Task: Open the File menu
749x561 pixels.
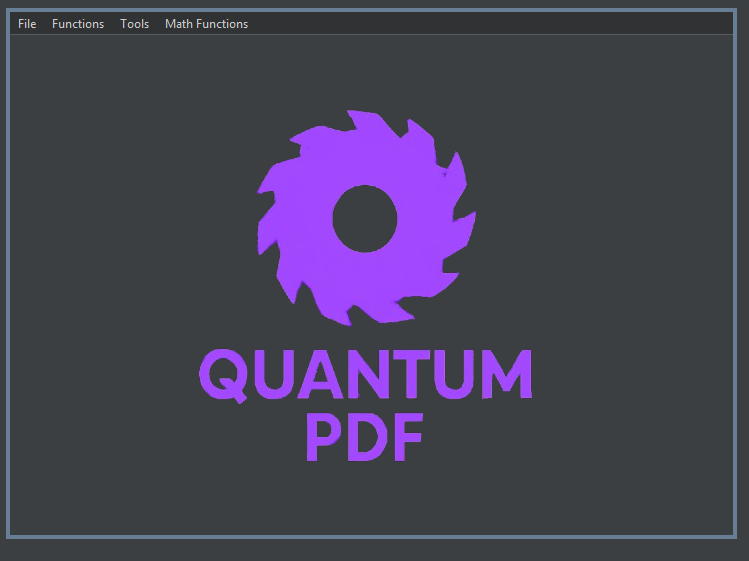Action: [27, 24]
